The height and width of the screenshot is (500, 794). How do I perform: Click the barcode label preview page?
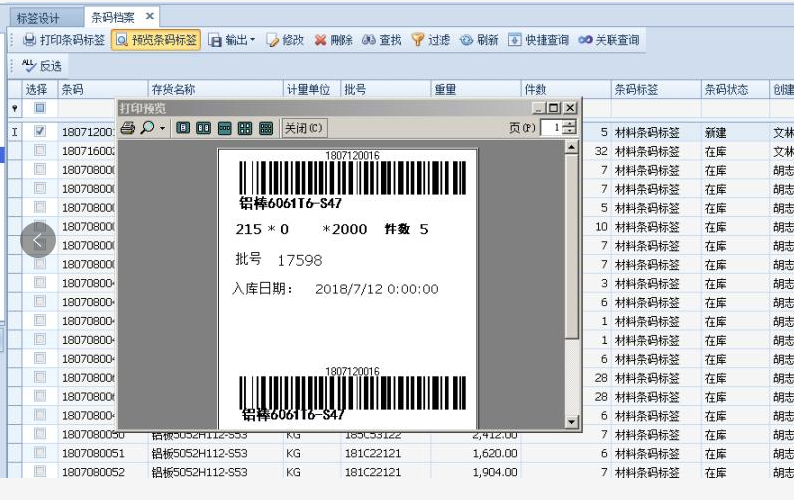coord(348,289)
